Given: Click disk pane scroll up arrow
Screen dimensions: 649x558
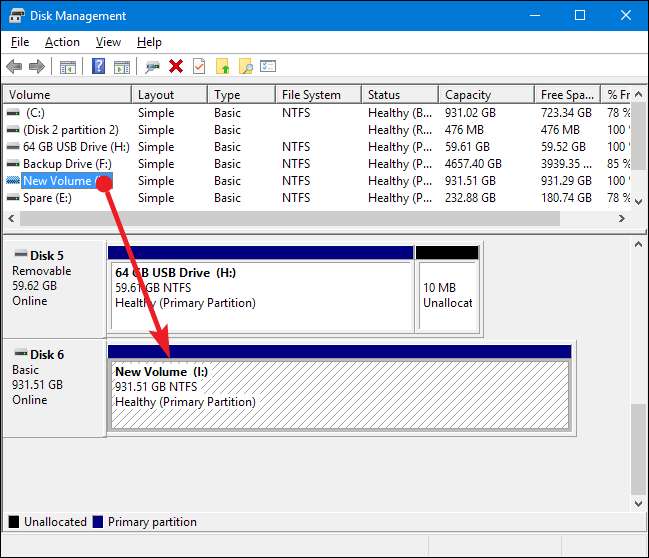Looking at the screenshot, I should (x=638, y=244).
